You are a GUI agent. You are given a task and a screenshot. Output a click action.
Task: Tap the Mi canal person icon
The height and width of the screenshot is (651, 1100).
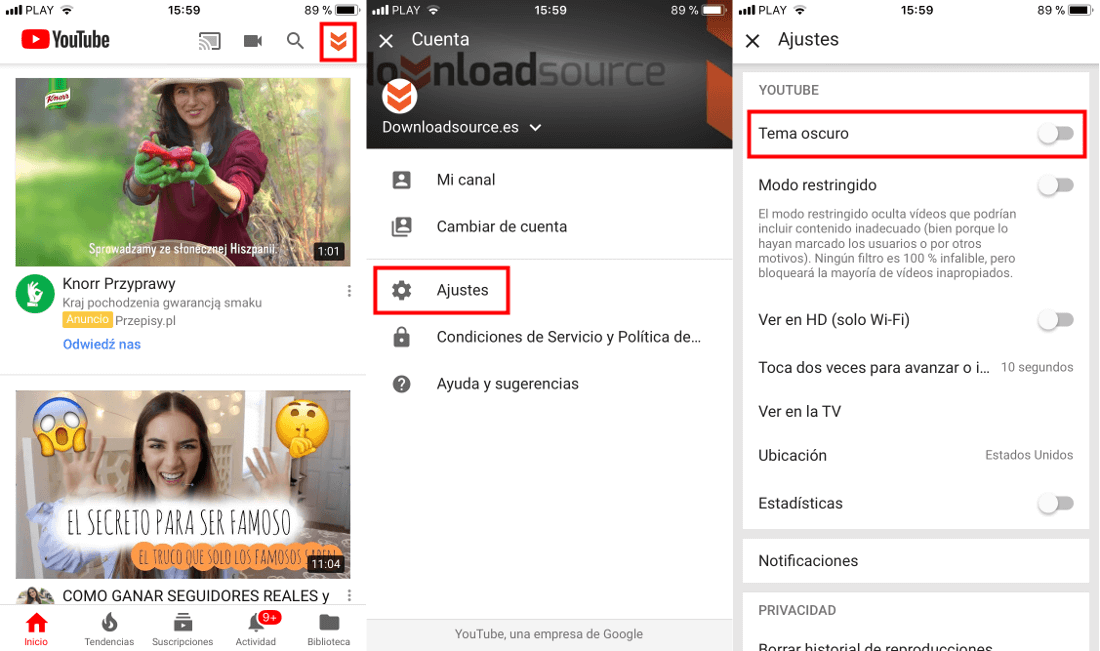tap(401, 180)
